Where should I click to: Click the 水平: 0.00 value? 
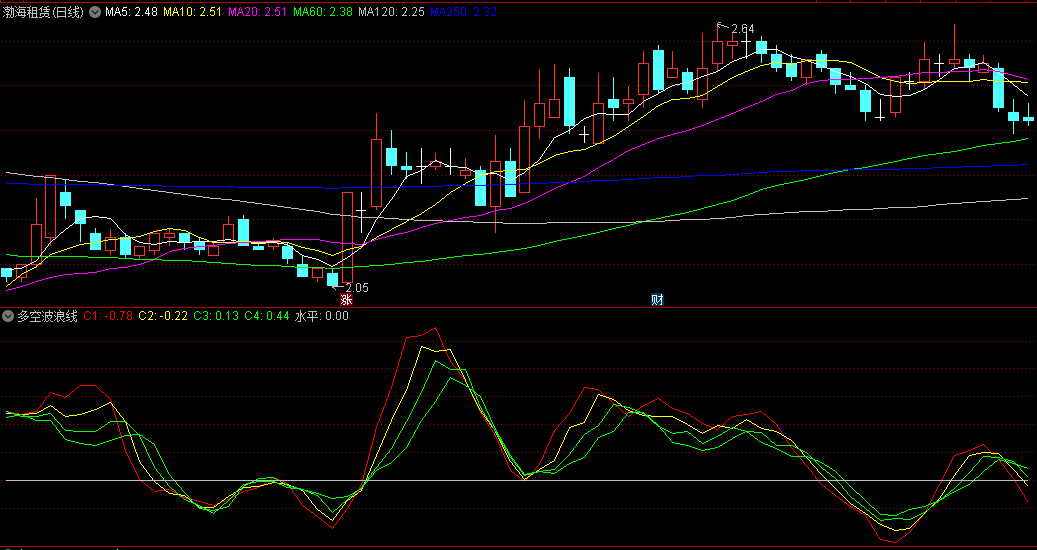pos(321,316)
